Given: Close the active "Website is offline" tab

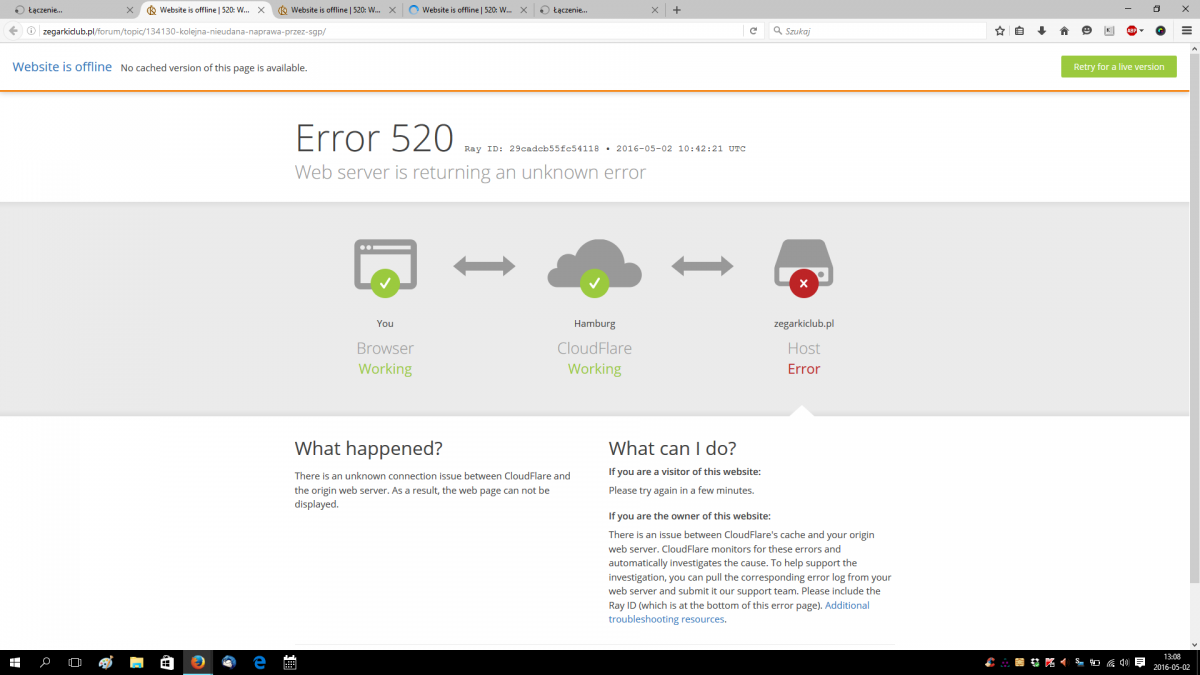Looking at the screenshot, I should (260, 10).
